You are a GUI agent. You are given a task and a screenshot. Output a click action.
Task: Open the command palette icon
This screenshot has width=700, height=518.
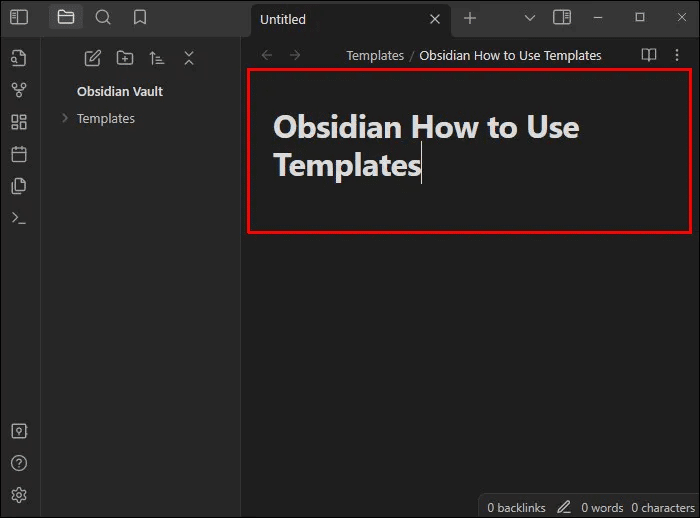19,218
